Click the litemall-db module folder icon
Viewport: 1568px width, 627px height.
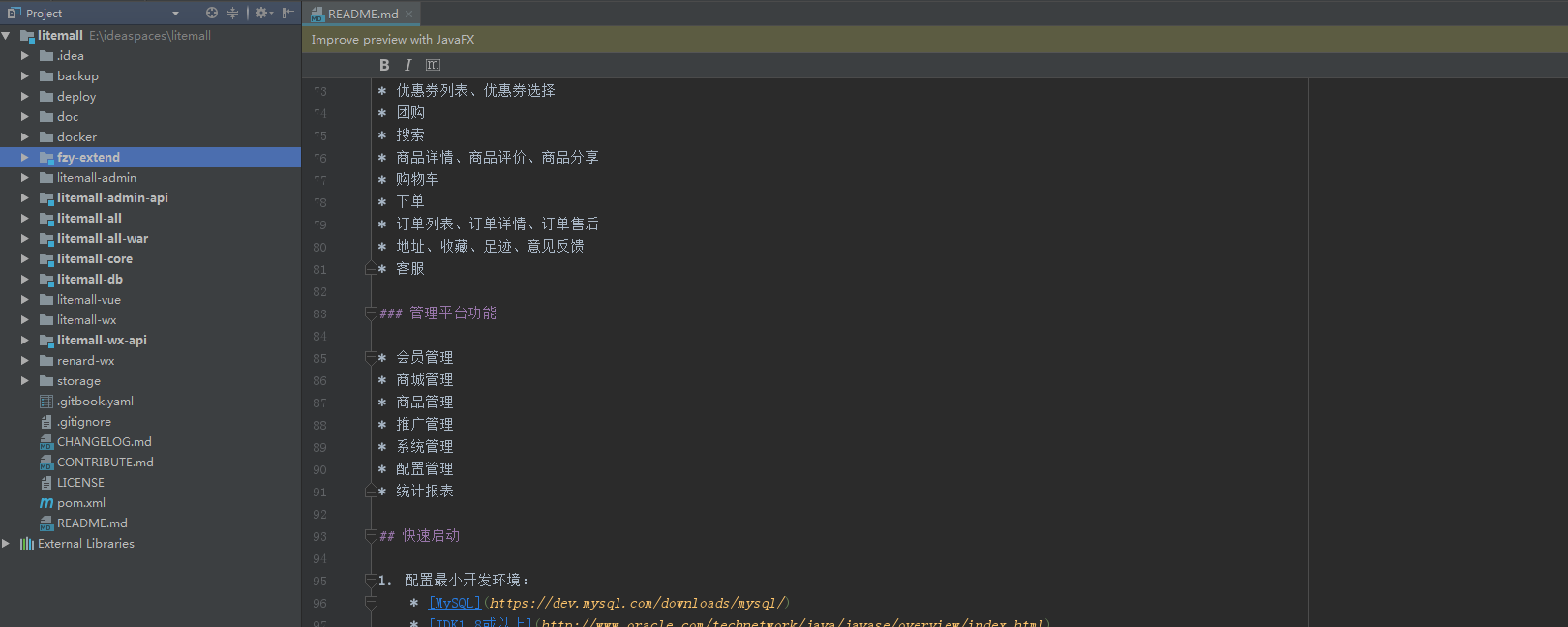click(46, 280)
